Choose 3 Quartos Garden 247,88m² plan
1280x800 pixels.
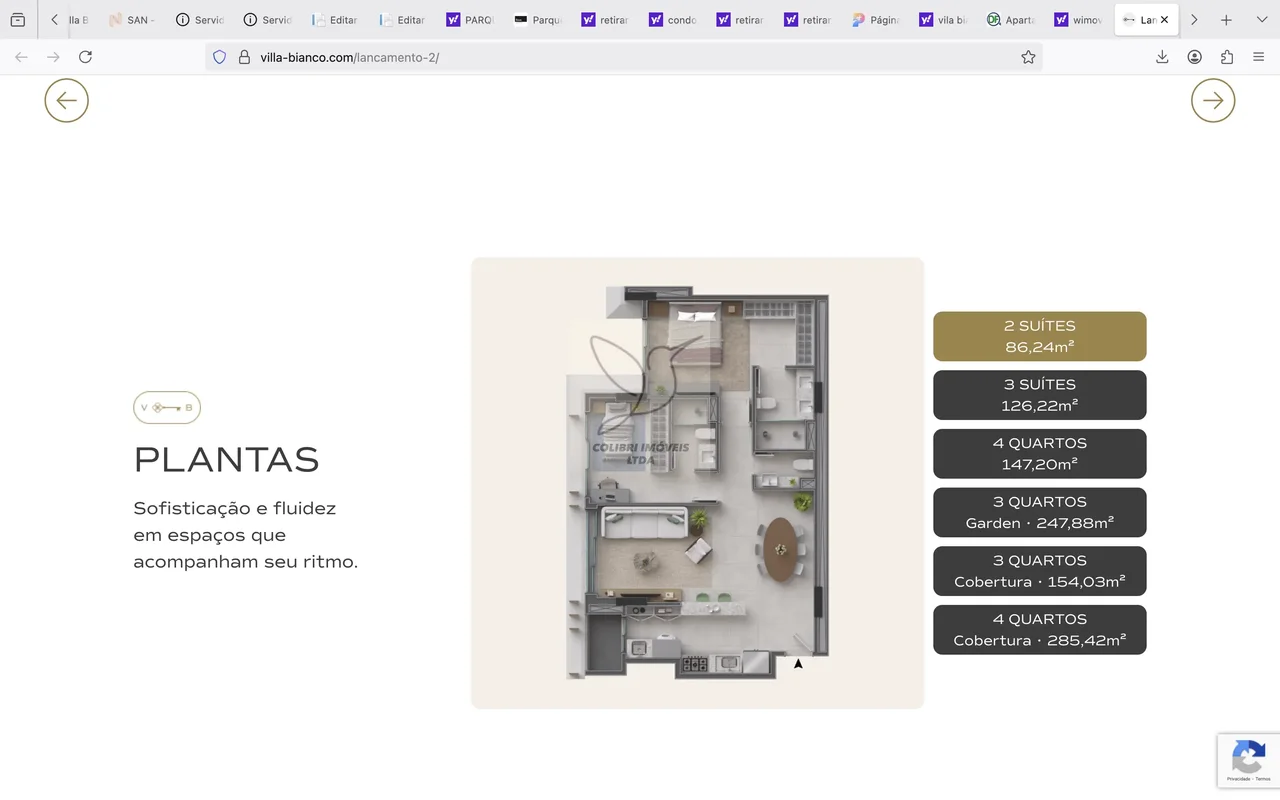click(x=1039, y=512)
